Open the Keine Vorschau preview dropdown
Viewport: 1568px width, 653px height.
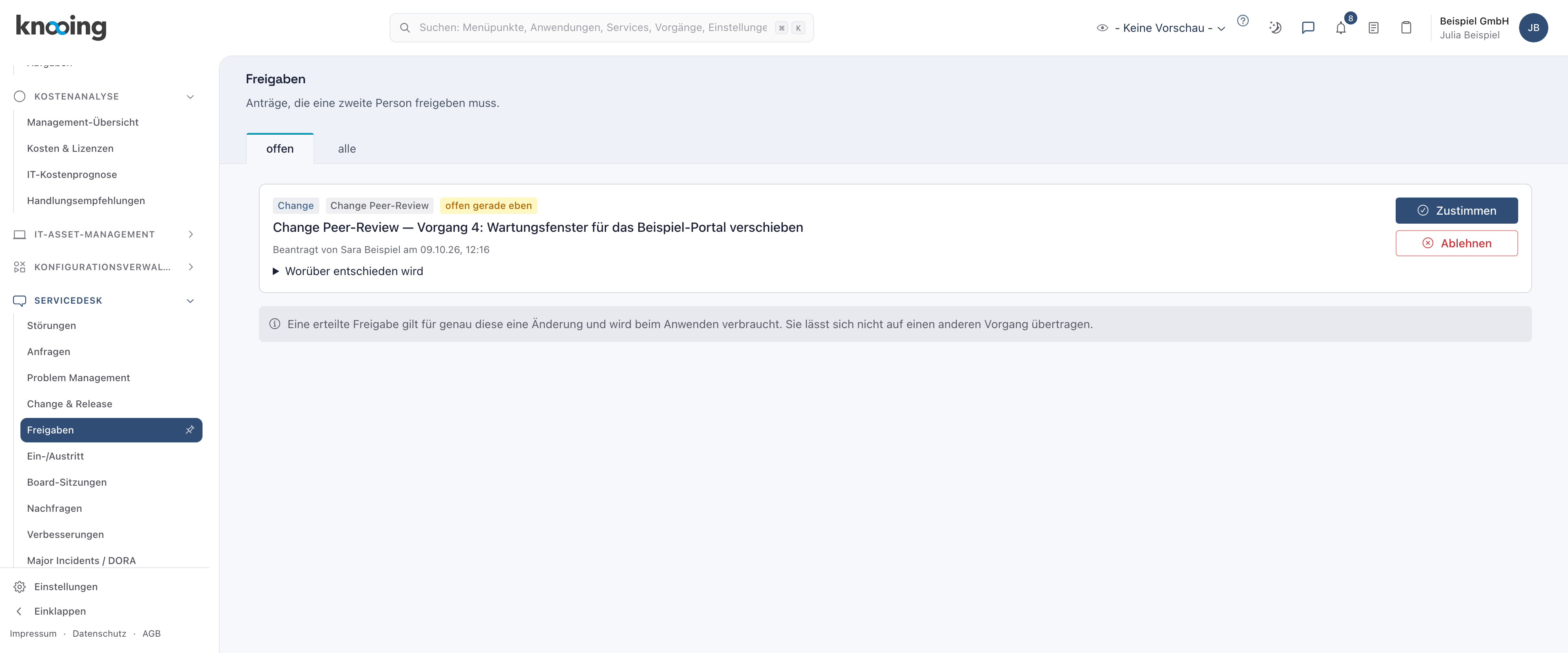(x=1161, y=28)
